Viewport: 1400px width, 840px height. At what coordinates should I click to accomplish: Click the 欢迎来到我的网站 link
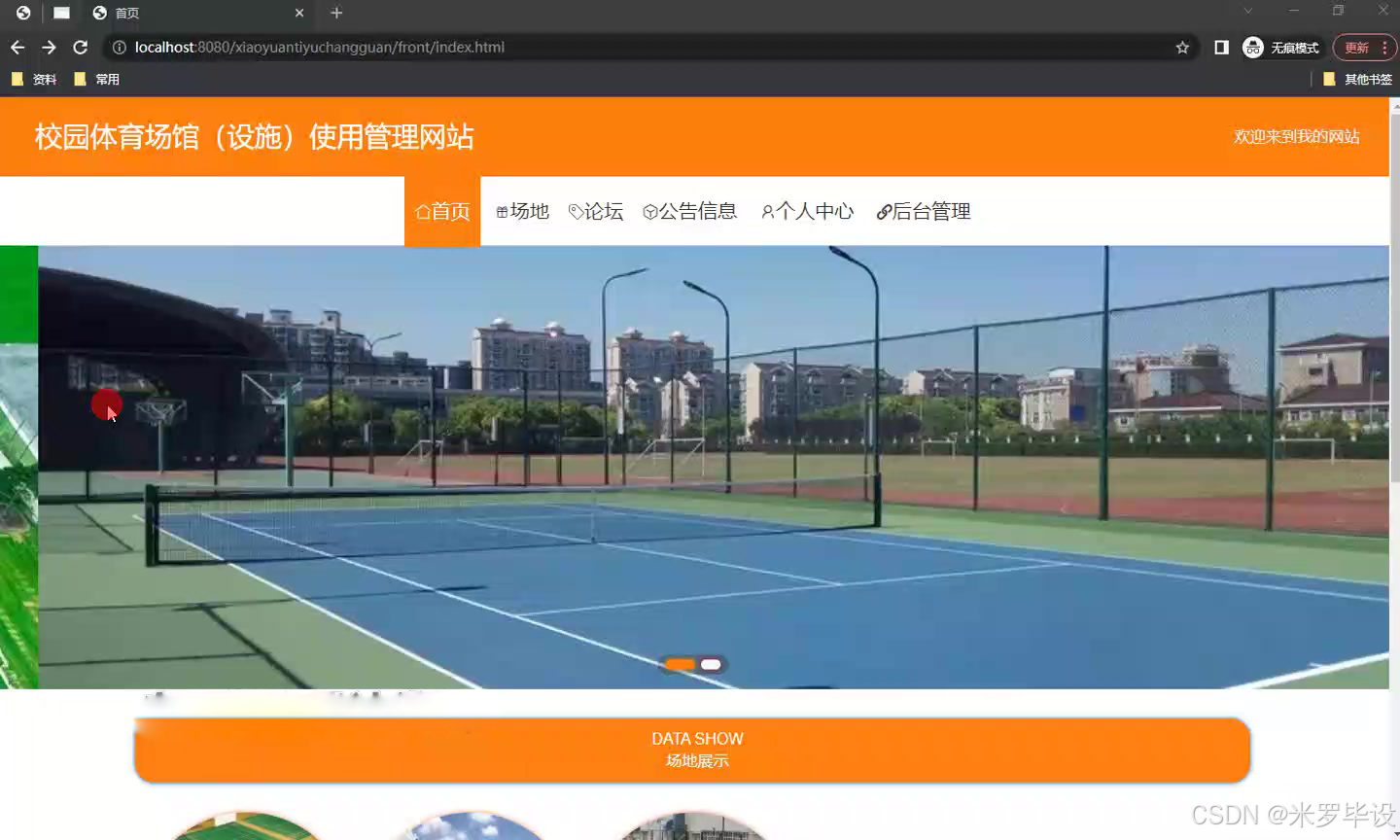coord(1297,136)
